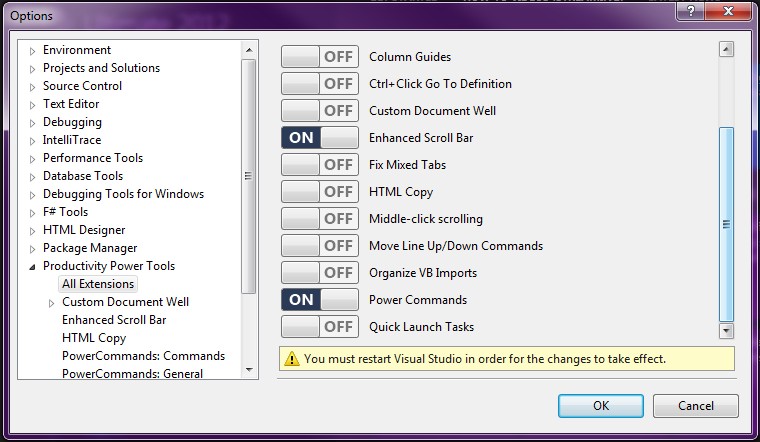The image size is (760, 442).
Task: Enable the Quick Launch Tasks switch
Action: coord(320,327)
